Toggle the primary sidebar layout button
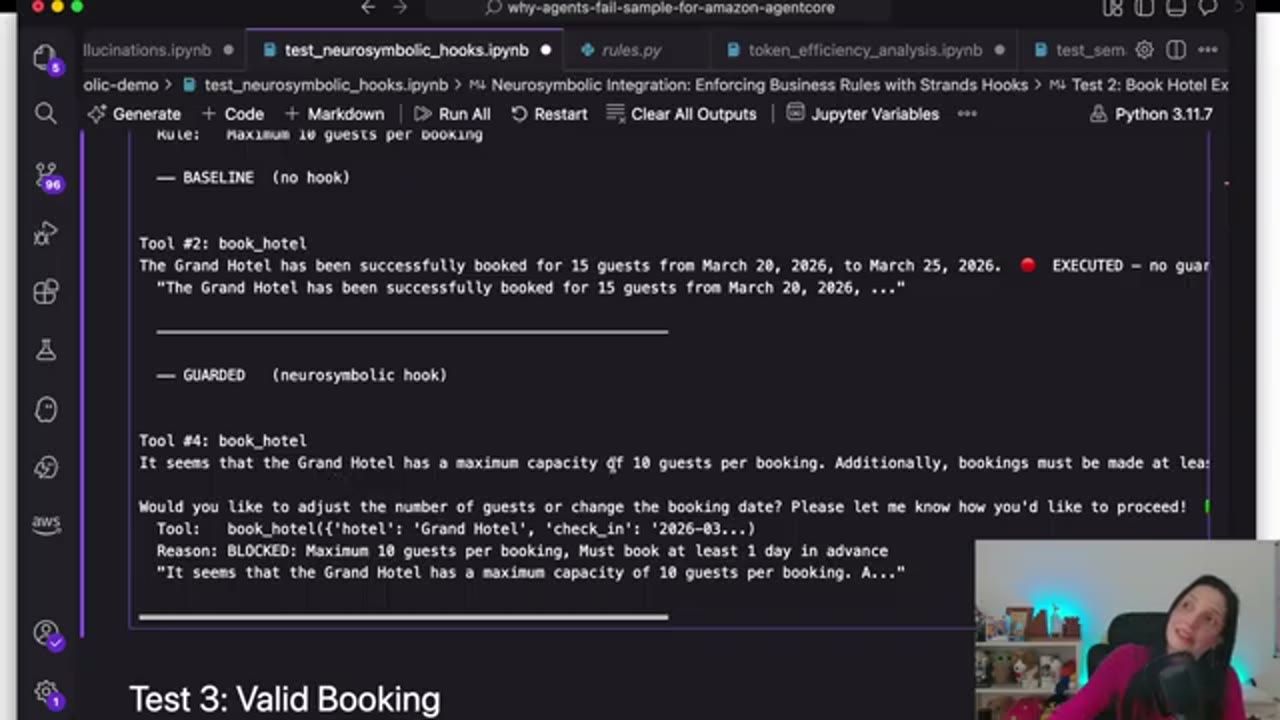 click(1142, 8)
